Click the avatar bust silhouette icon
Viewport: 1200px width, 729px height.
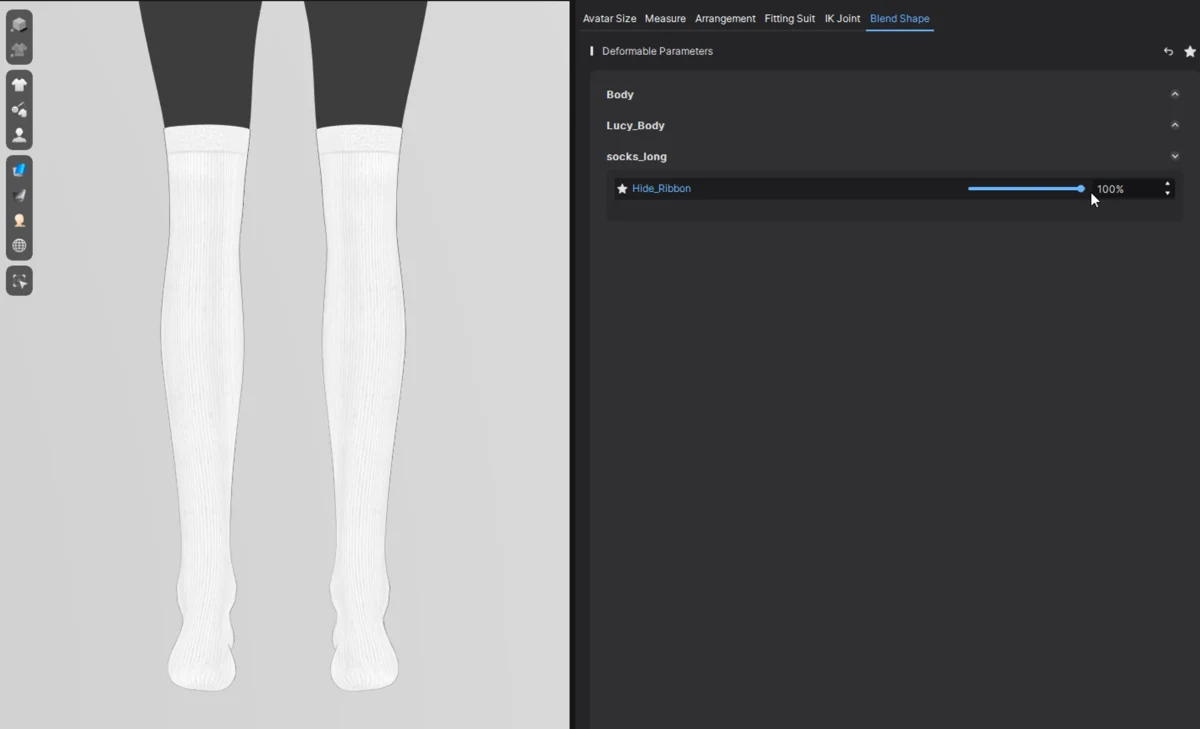tap(19, 135)
